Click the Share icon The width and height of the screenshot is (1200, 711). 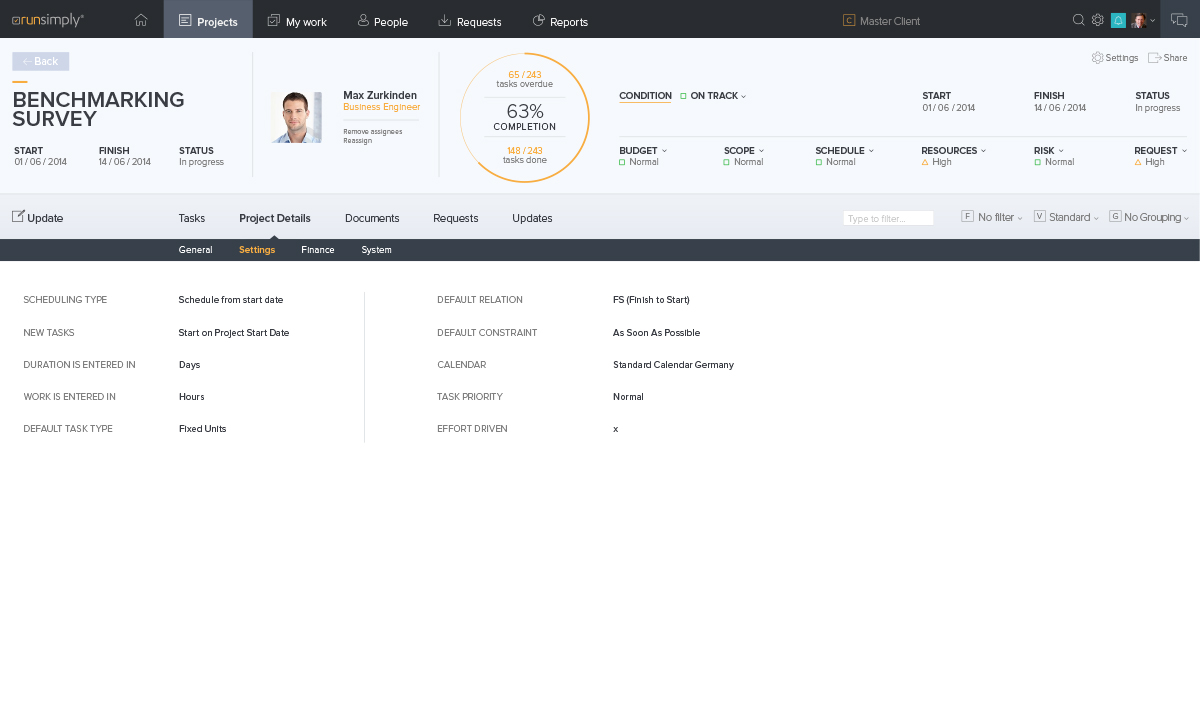point(1154,58)
